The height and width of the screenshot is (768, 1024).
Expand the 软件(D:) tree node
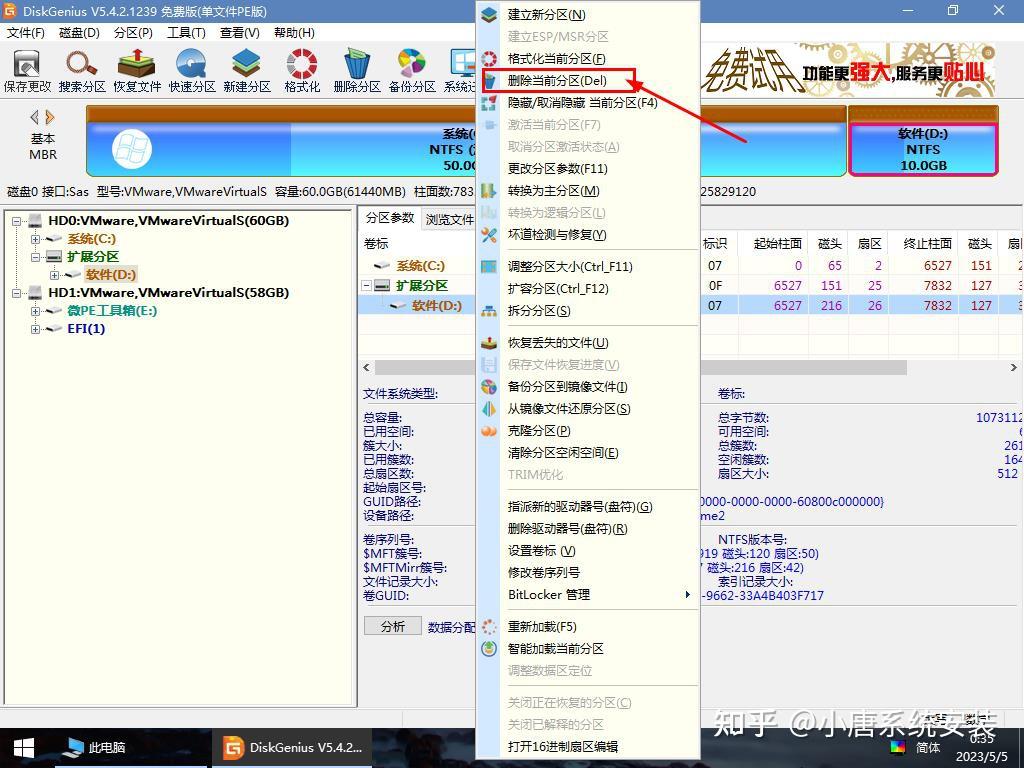(54, 275)
